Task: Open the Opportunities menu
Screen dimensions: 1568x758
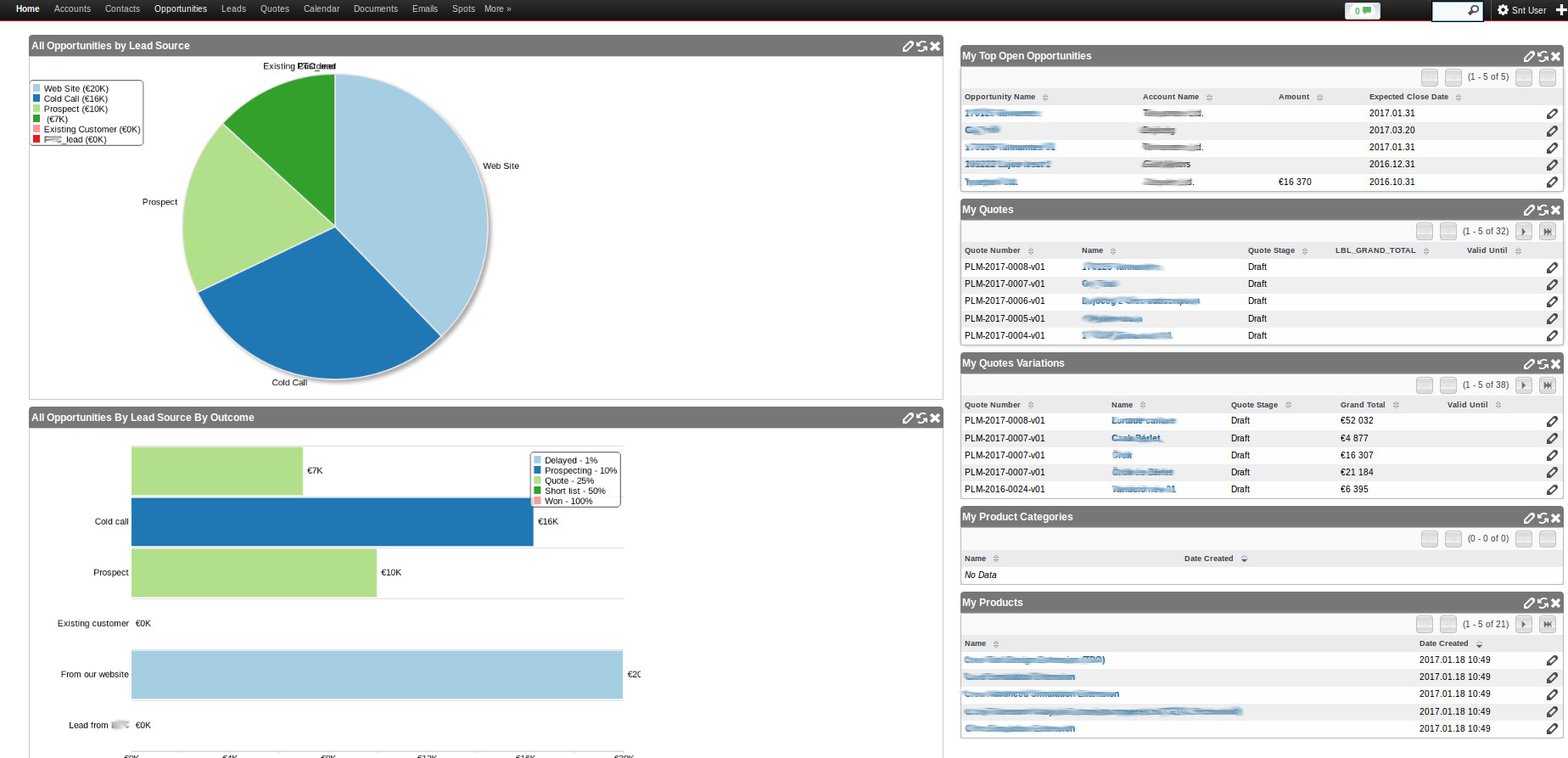Action: pyautogui.click(x=180, y=9)
